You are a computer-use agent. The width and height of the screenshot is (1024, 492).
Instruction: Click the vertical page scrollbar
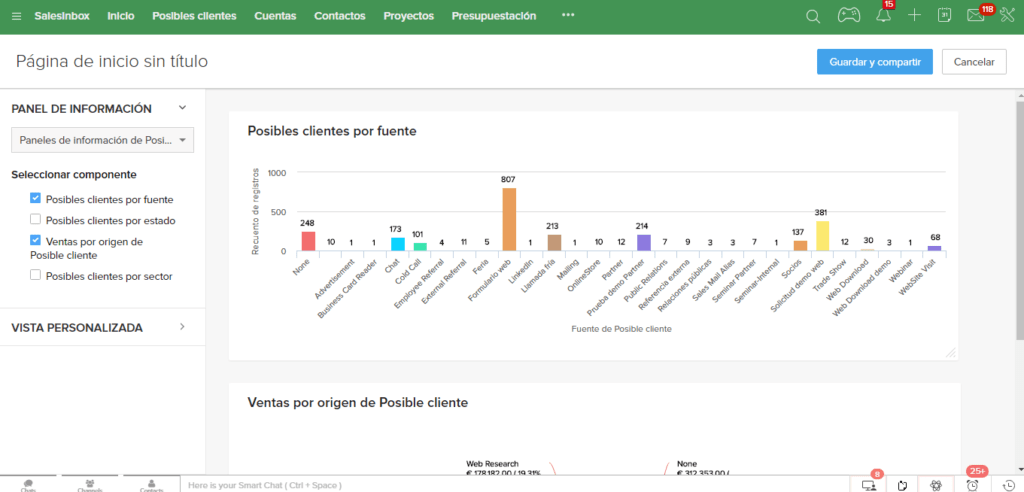1019,219
